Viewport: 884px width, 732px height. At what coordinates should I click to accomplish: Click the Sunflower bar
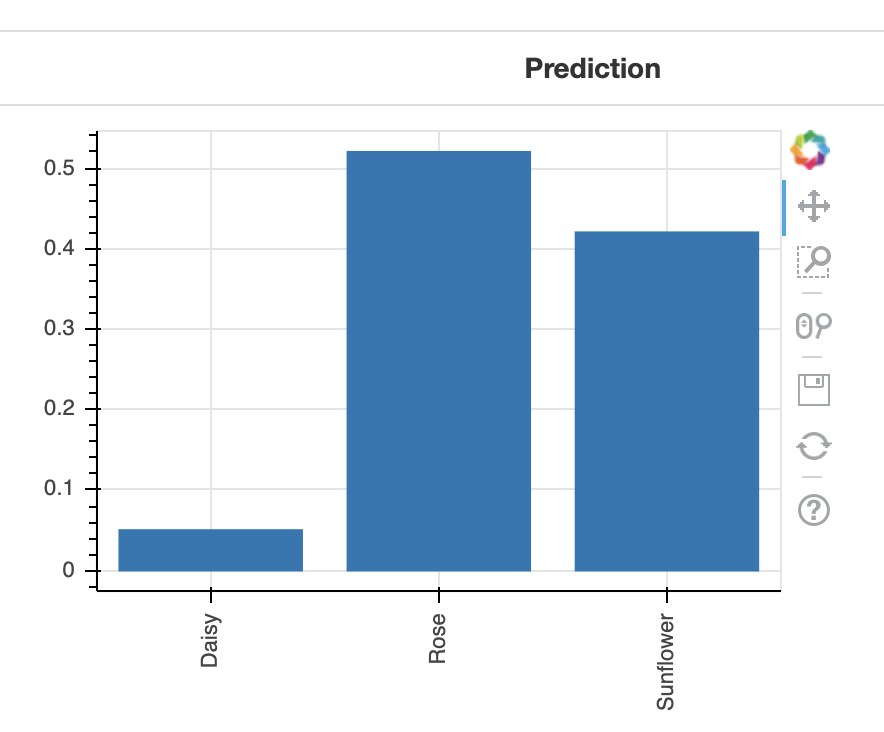pos(666,401)
